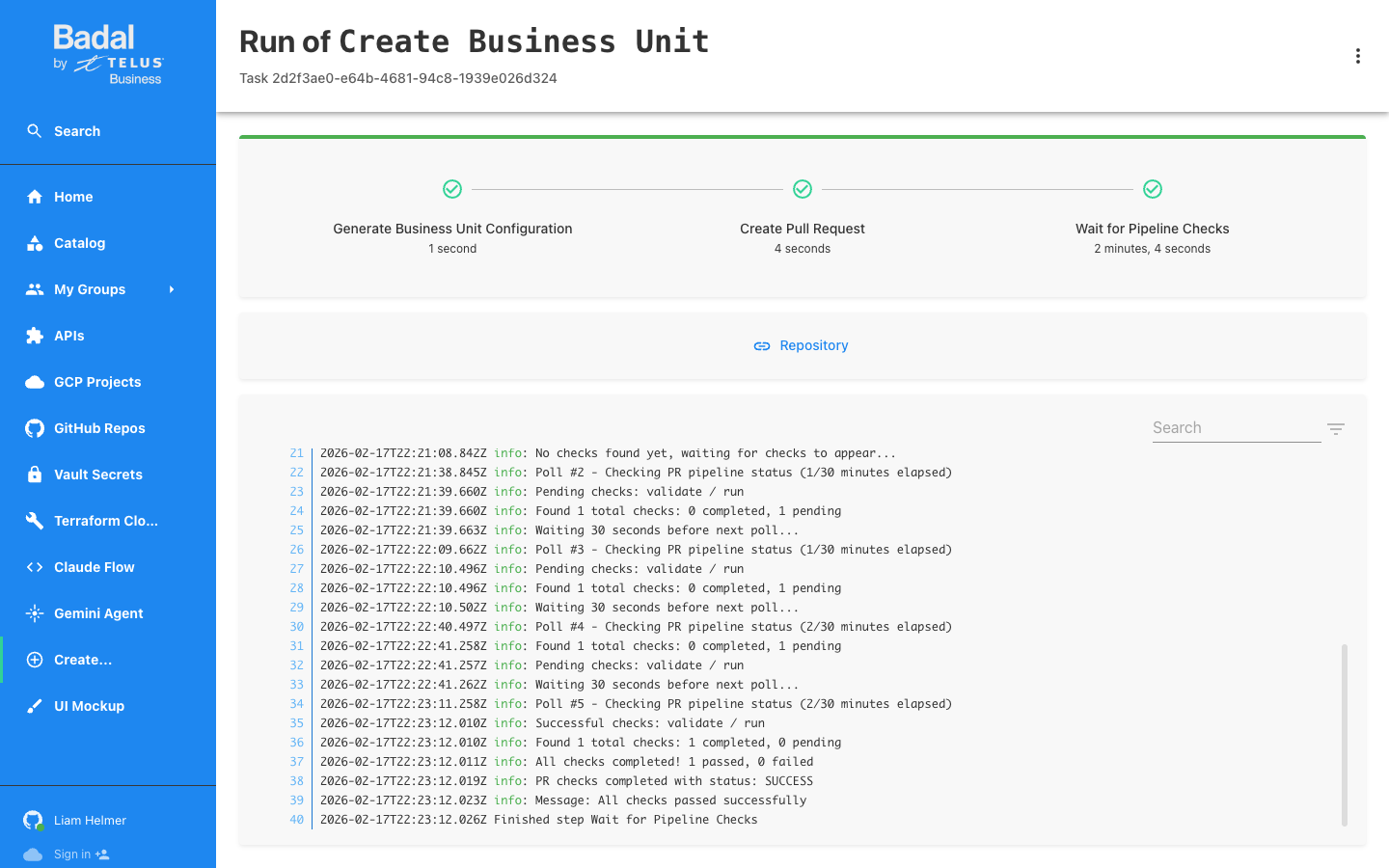Viewport: 1389px width, 868px height.
Task: Click the Claude Flow code brackets icon
Action: click(x=35, y=567)
